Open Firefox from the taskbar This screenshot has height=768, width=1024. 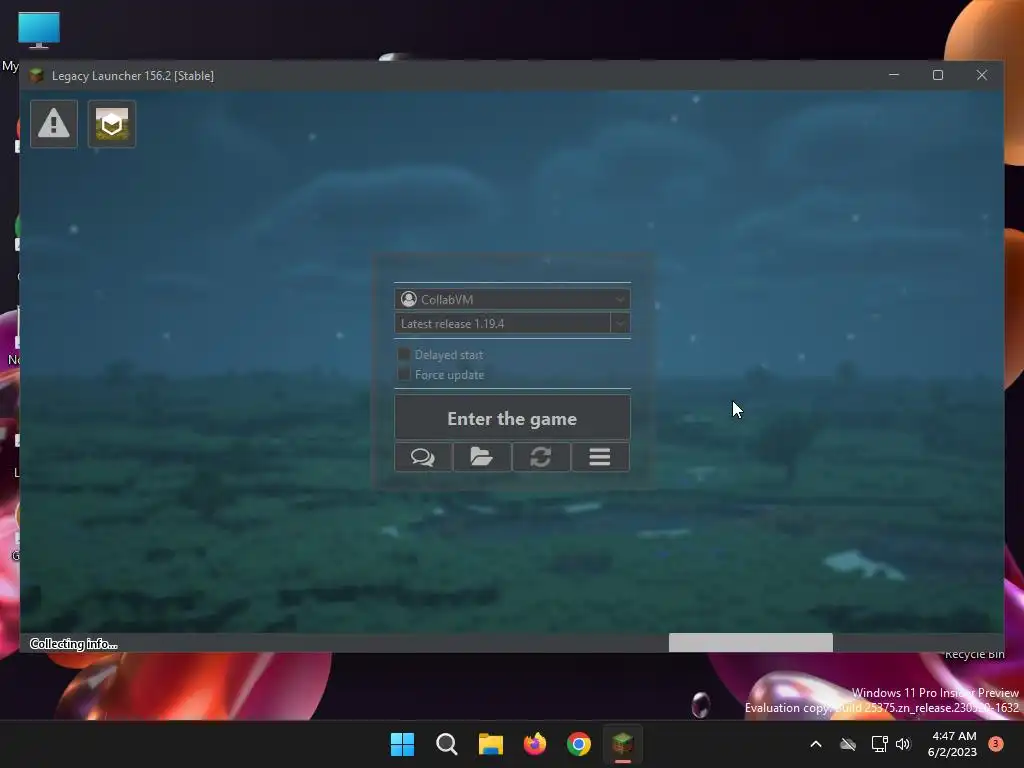pyautogui.click(x=535, y=744)
